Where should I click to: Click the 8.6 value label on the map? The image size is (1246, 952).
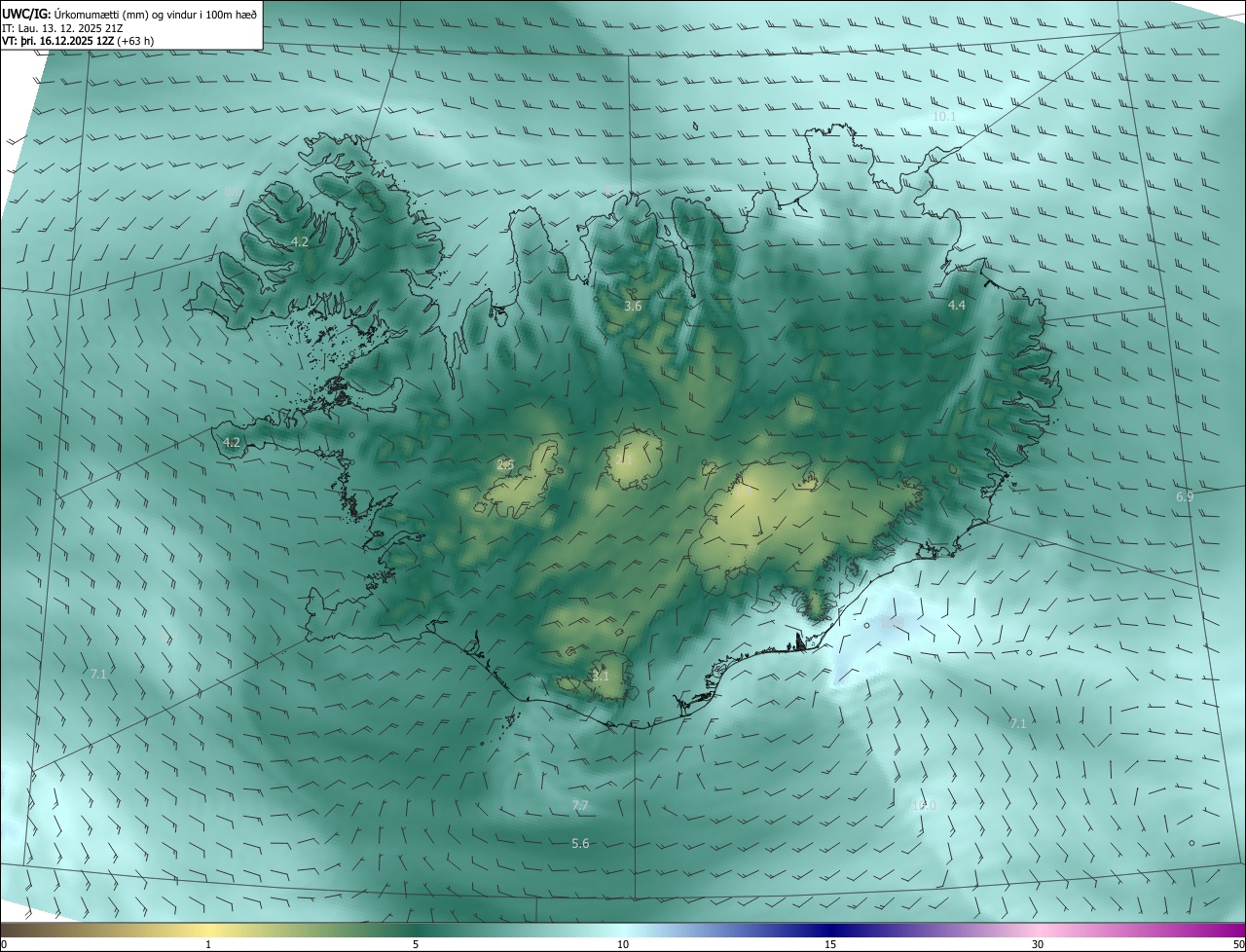pyautogui.click(x=233, y=192)
